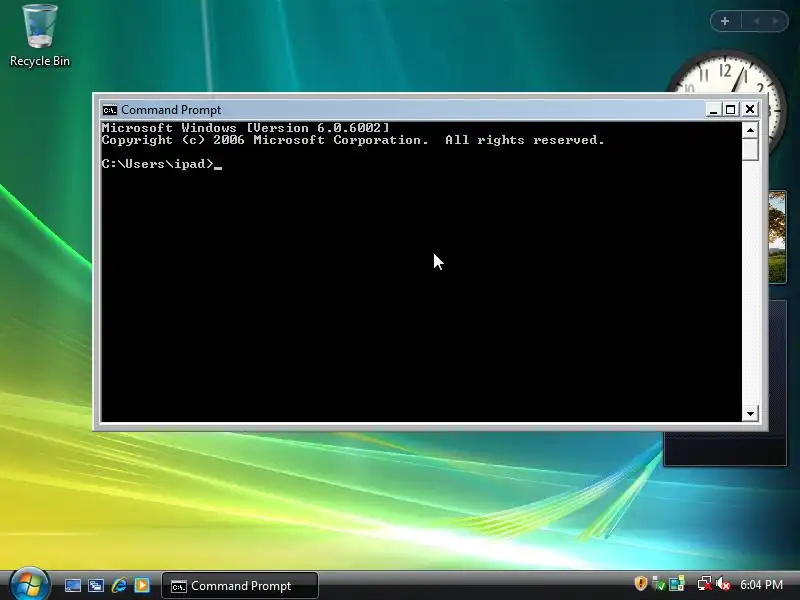The width and height of the screenshot is (800, 600).
Task: Open the disconnected network tray icon
Action: [x=705, y=584]
